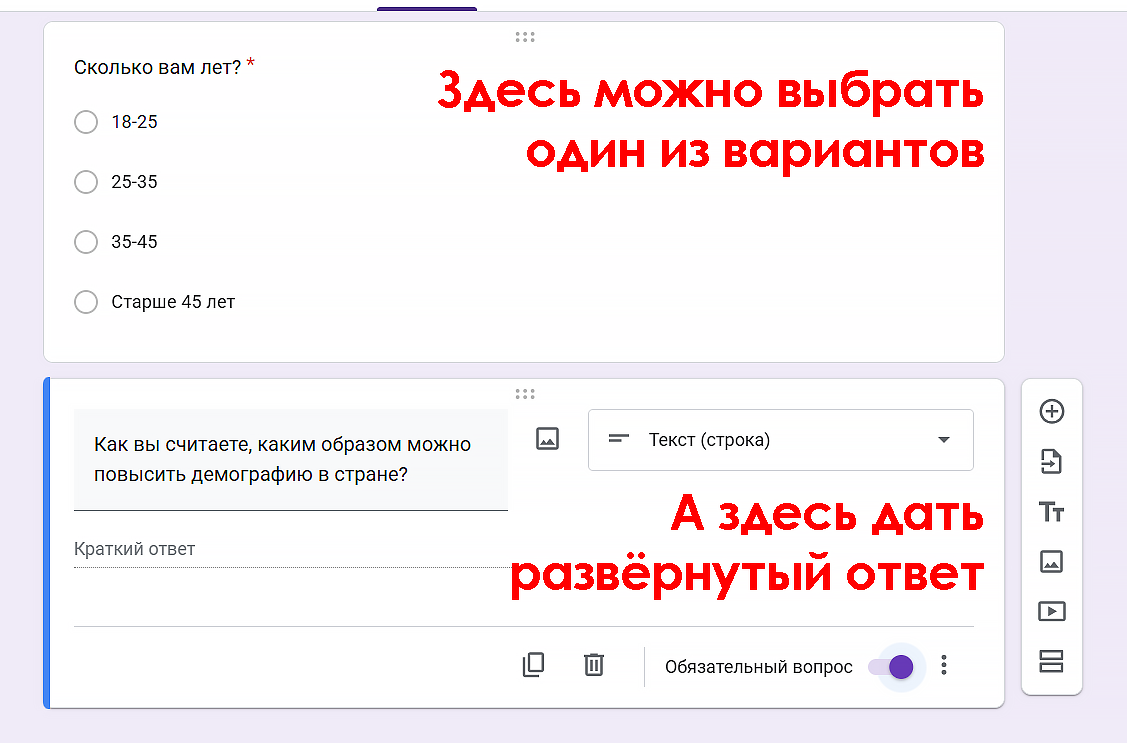
Task: Add title and description with Tт icon
Action: tap(1051, 512)
